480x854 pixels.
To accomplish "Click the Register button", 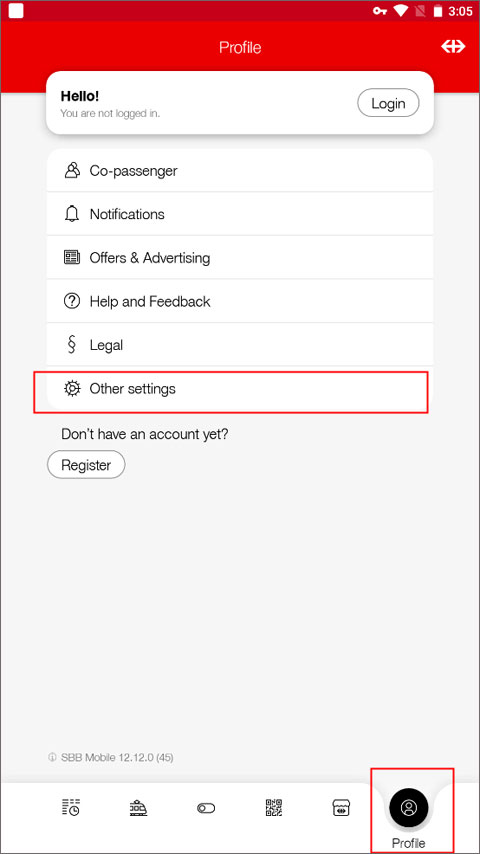I will (x=86, y=465).
